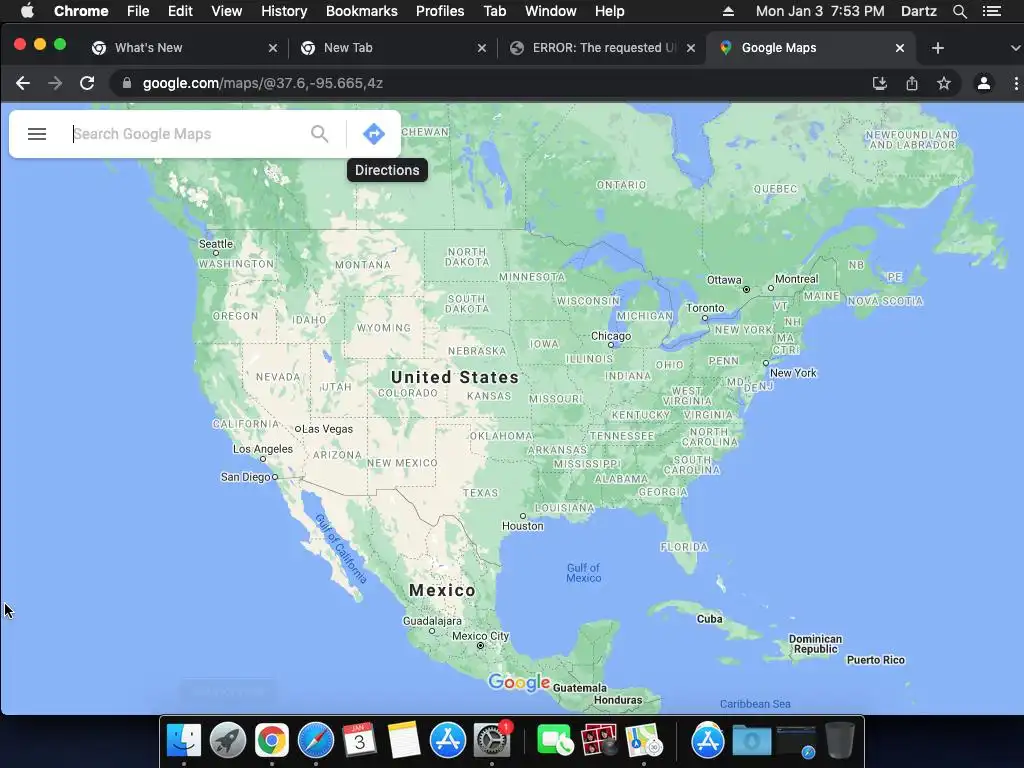Click the Mexico country label on map
Viewport: 1024px width, 768px height.
[x=442, y=590]
